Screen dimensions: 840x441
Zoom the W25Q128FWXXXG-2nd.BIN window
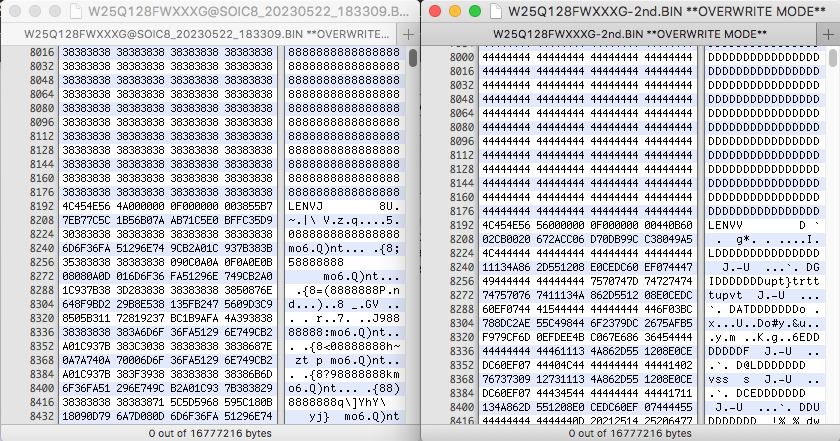pyautogui.click(x=475, y=11)
